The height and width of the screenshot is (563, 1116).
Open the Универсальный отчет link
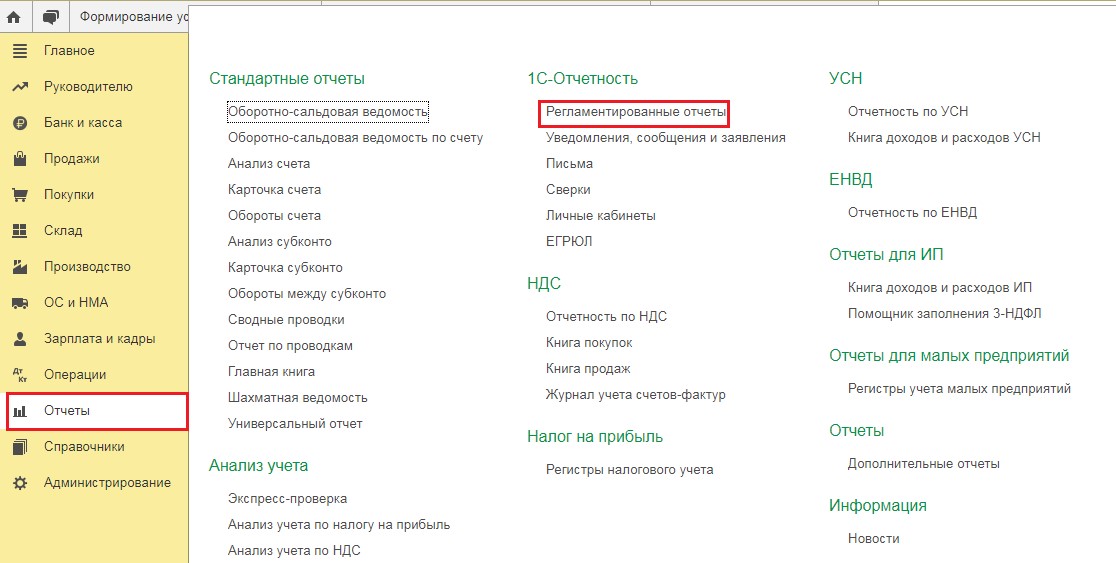tap(295, 423)
